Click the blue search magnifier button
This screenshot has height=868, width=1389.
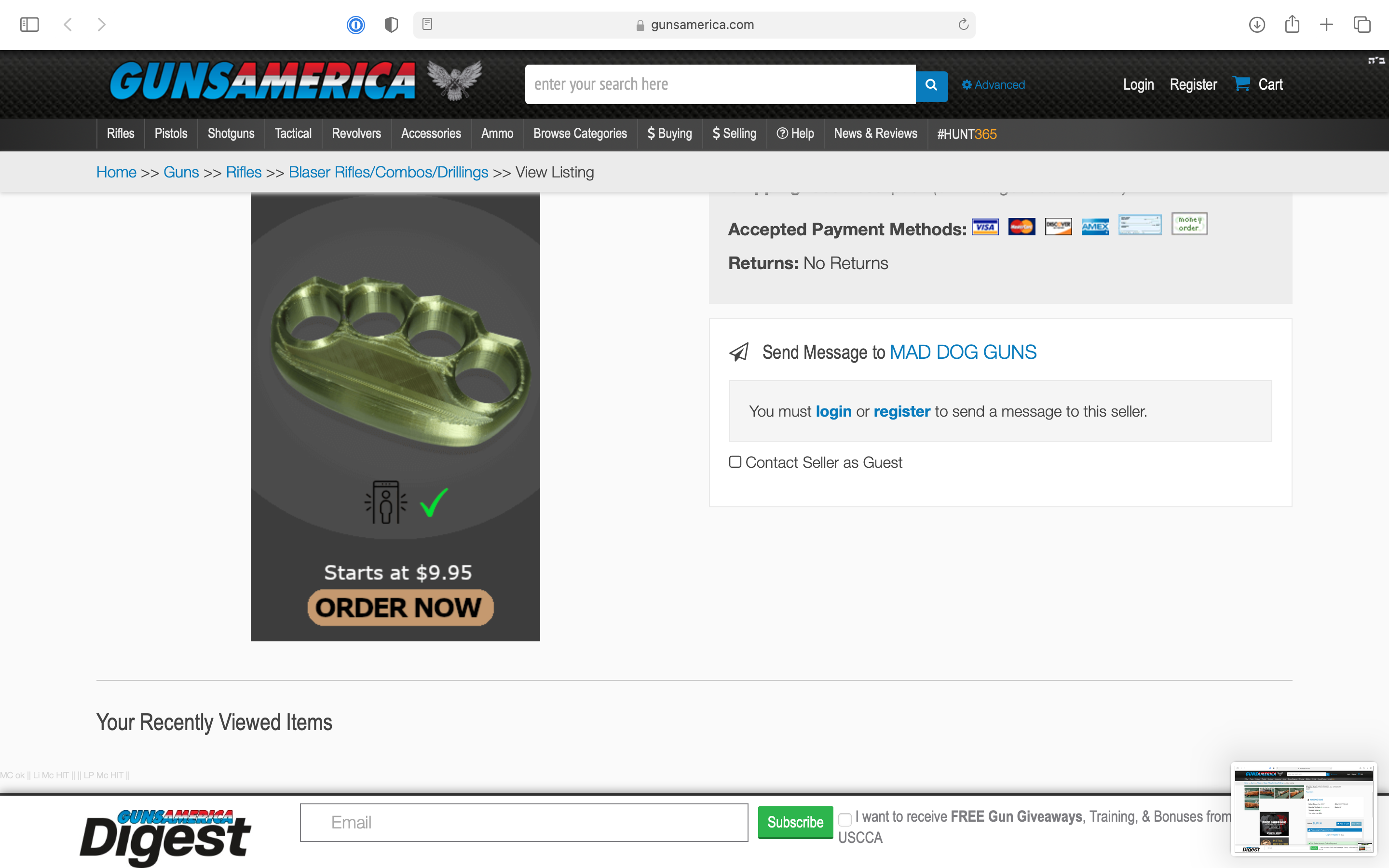pyautogui.click(x=931, y=85)
